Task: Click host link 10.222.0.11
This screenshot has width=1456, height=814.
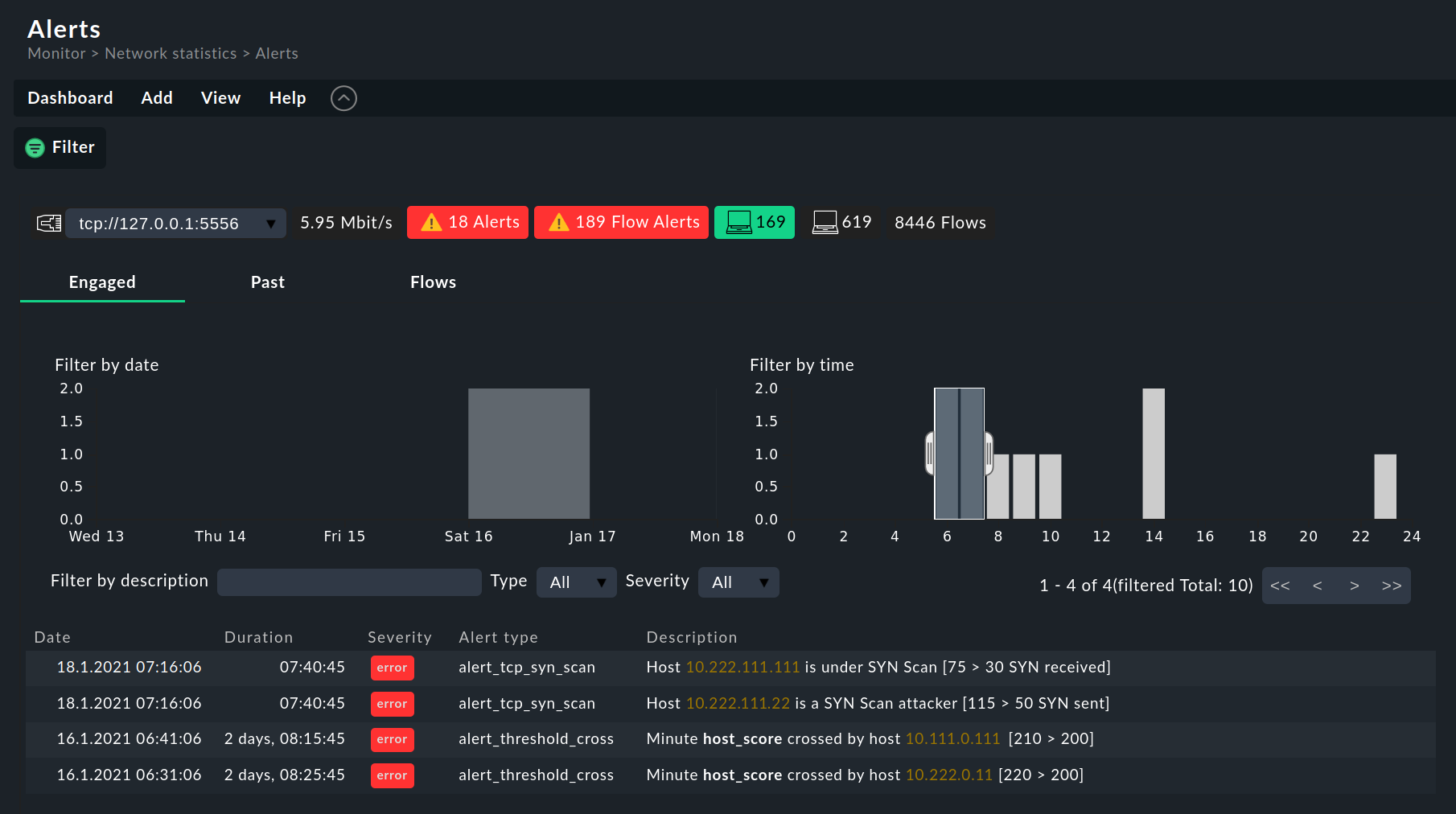Action: point(949,775)
